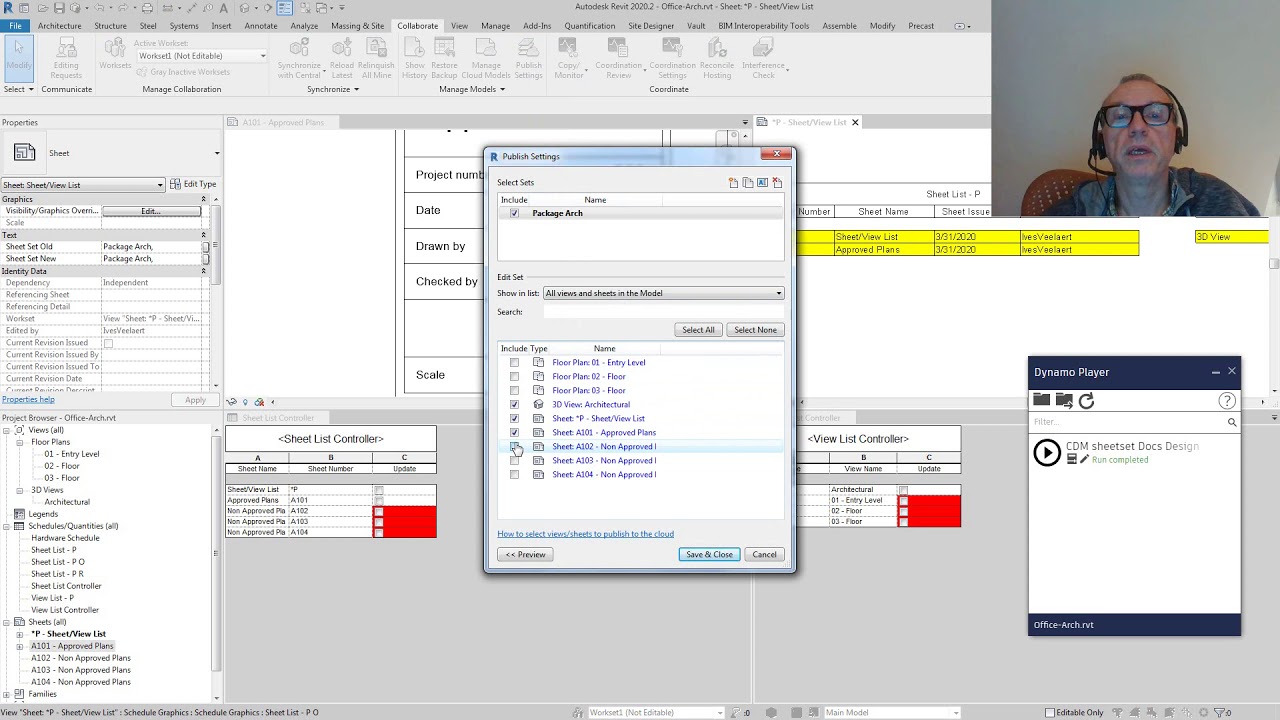Image resolution: width=1280 pixels, height=720 pixels.
Task: Click the pencil edit icon in Dynamo Player
Action: (x=1084, y=460)
